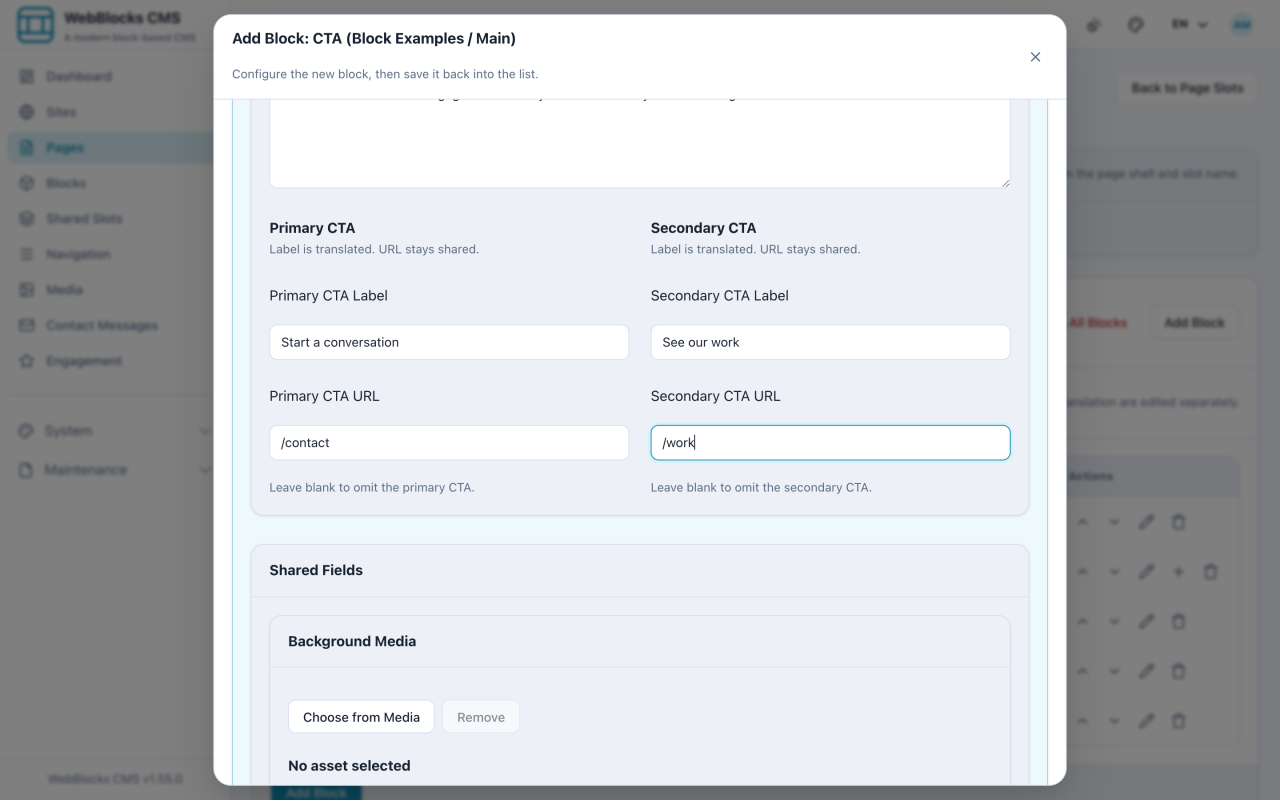Click the Secondary CTA Label input field
This screenshot has width=1280, height=800.
tap(830, 342)
